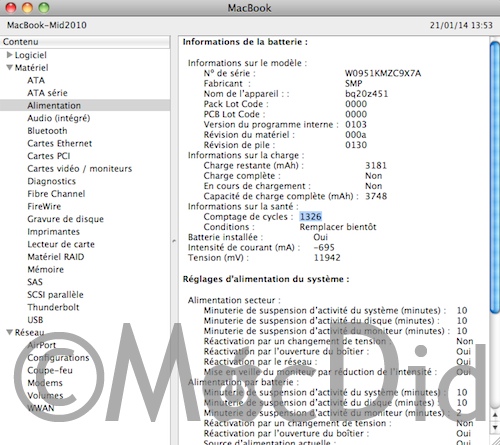Image resolution: width=500 pixels, height=445 pixels.
Task: Select WWAN entry
Action: pyautogui.click(x=41, y=408)
